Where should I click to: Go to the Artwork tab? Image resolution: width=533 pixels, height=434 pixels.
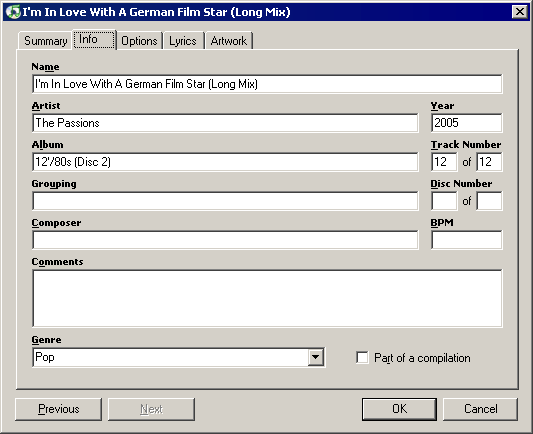point(228,41)
